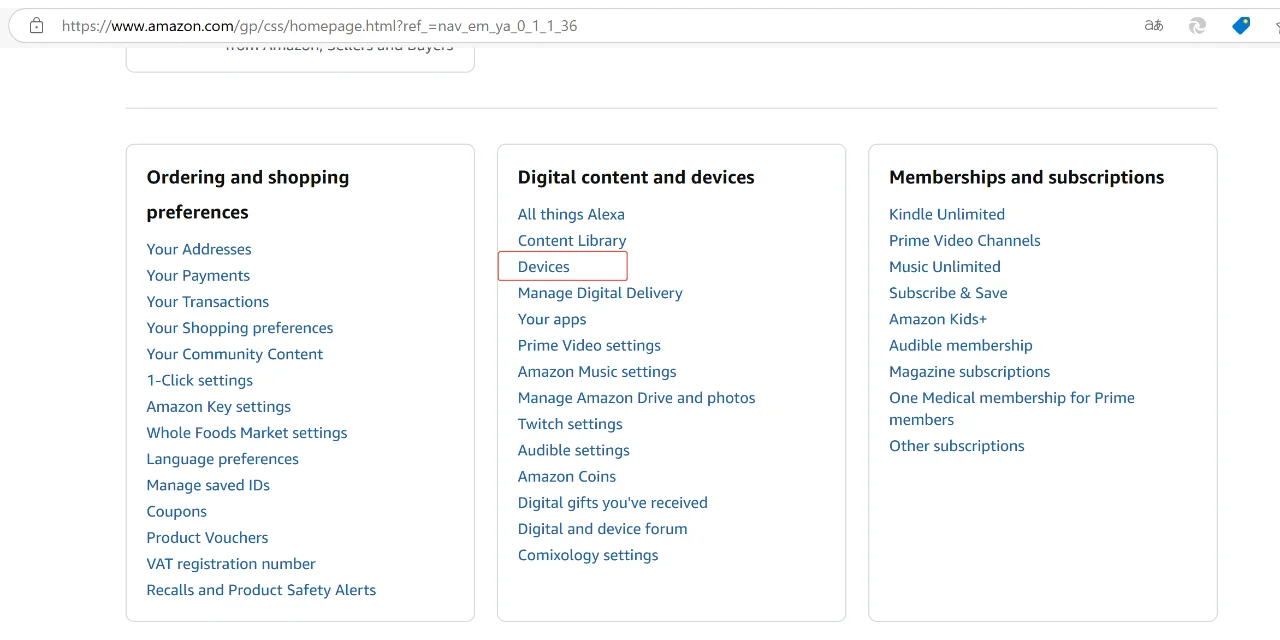This screenshot has width=1280, height=640.
Task: Change Language preferences
Action: click(223, 459)
